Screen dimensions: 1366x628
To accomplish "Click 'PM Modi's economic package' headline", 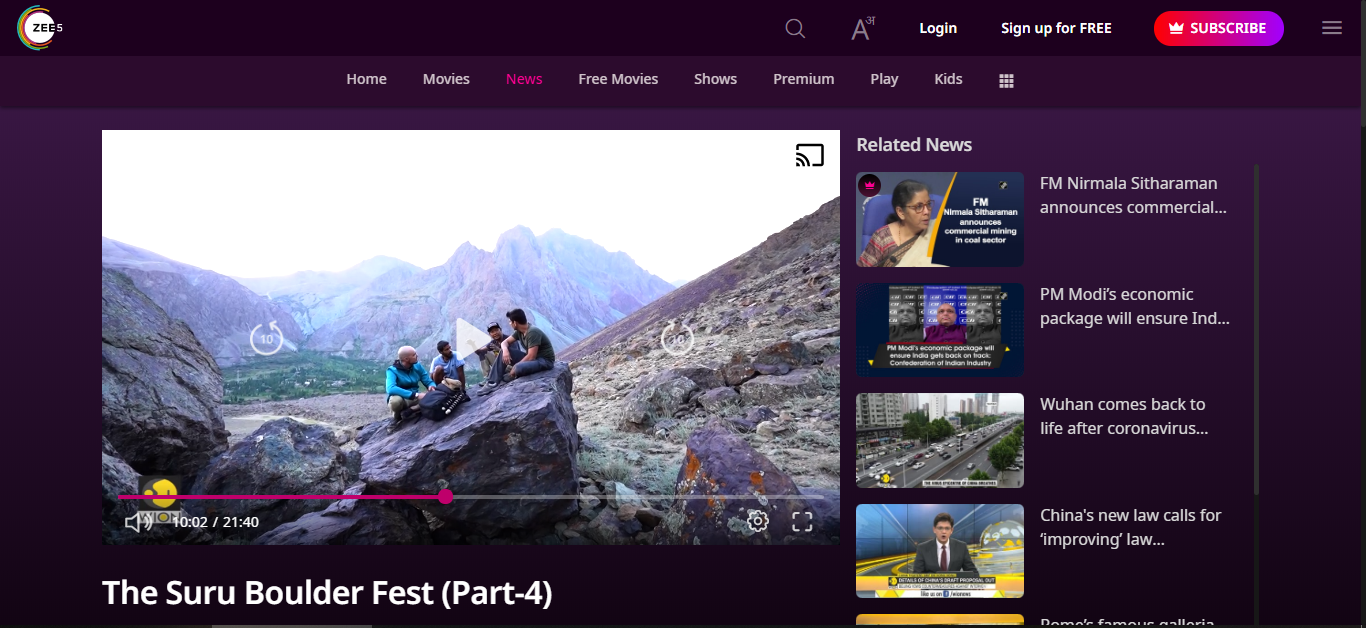I will point(1135,306).
